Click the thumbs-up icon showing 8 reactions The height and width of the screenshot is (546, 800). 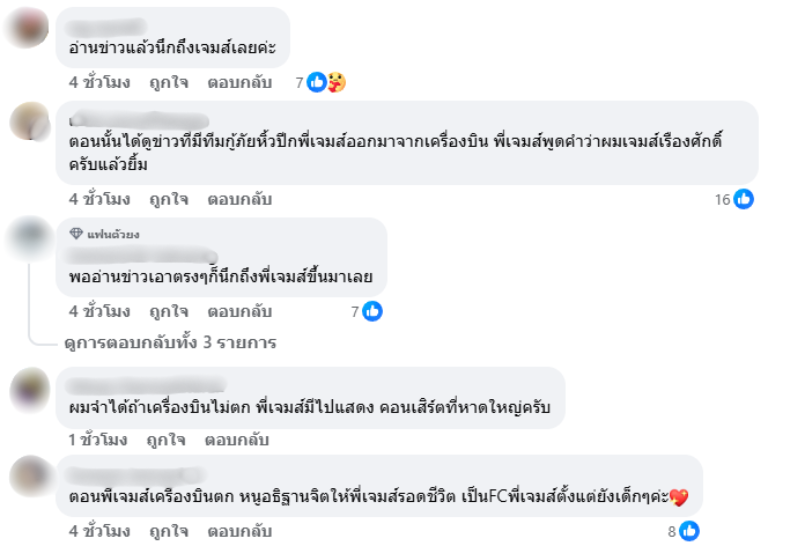689,531
